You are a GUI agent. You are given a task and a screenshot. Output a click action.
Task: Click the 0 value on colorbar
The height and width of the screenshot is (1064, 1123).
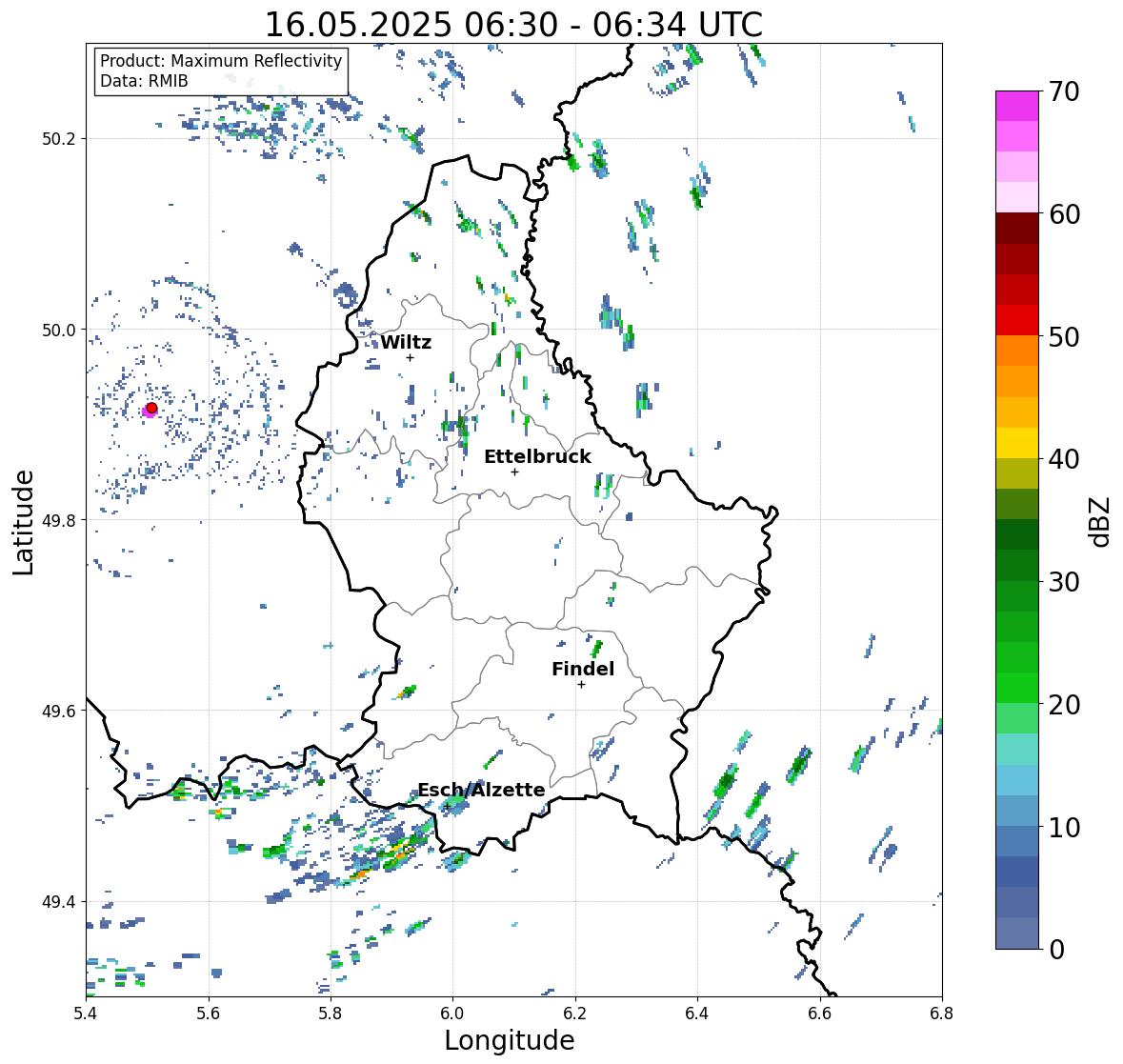1056,950
